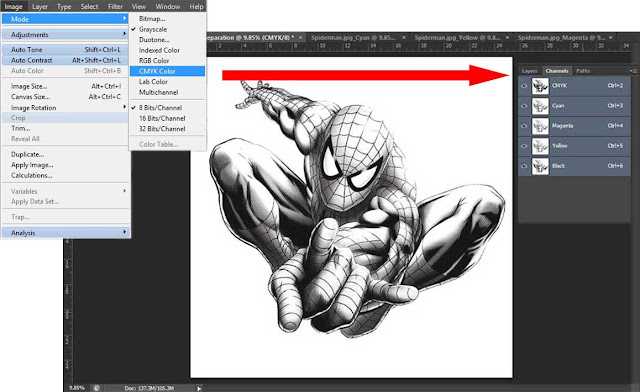Switch to Spiderman.jpg_Cyan document tab
The image size is (640, 392).
353,38
